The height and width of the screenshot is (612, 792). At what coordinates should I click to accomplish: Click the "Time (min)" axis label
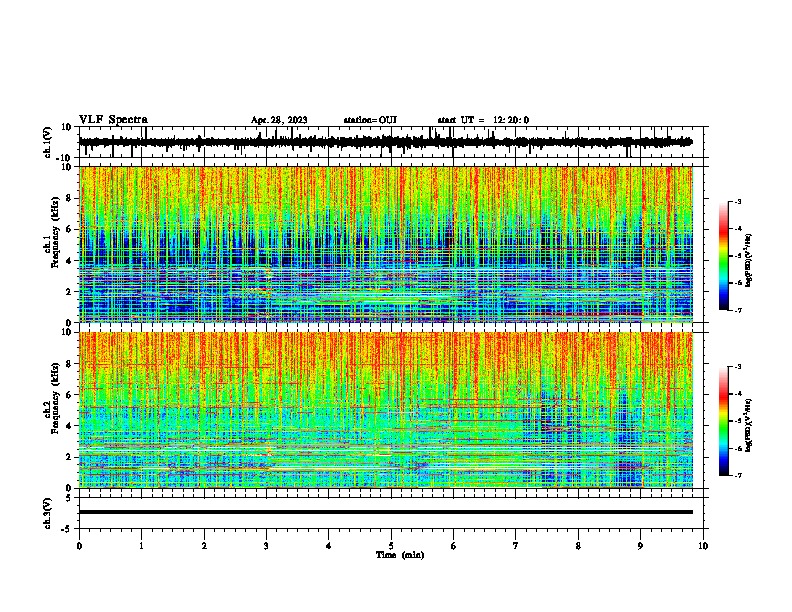point(400,555)
